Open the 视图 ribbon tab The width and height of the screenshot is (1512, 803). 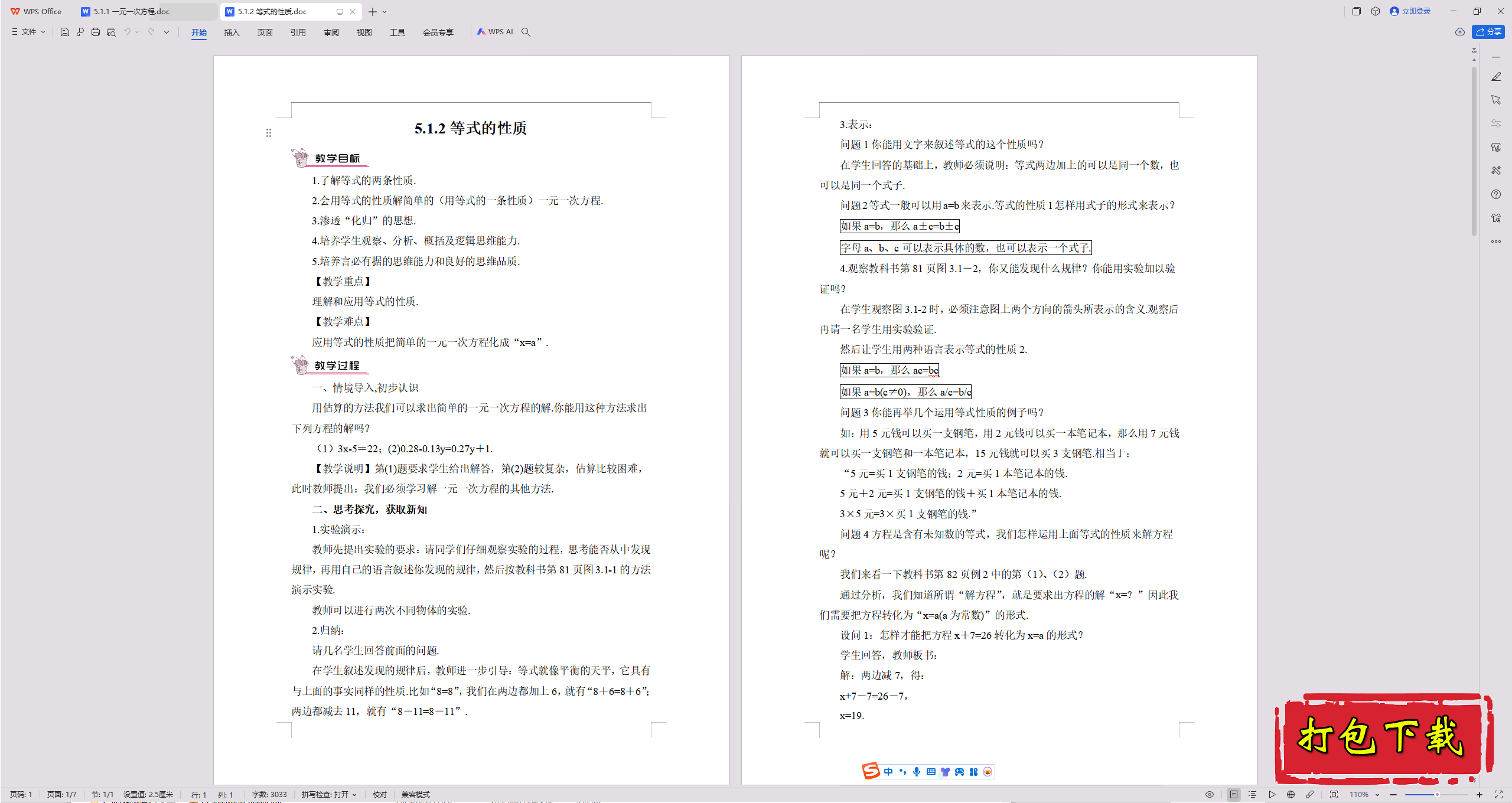click(364, 32)
